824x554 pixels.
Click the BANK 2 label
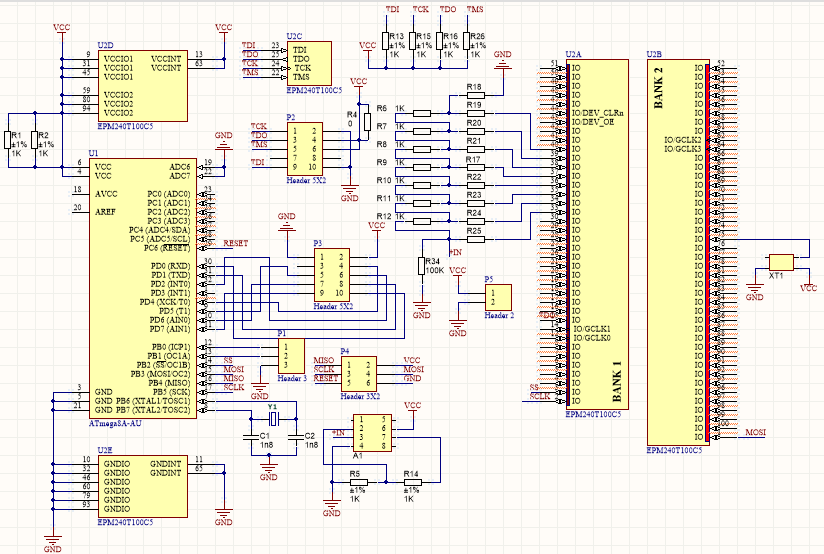pos(658,87)
